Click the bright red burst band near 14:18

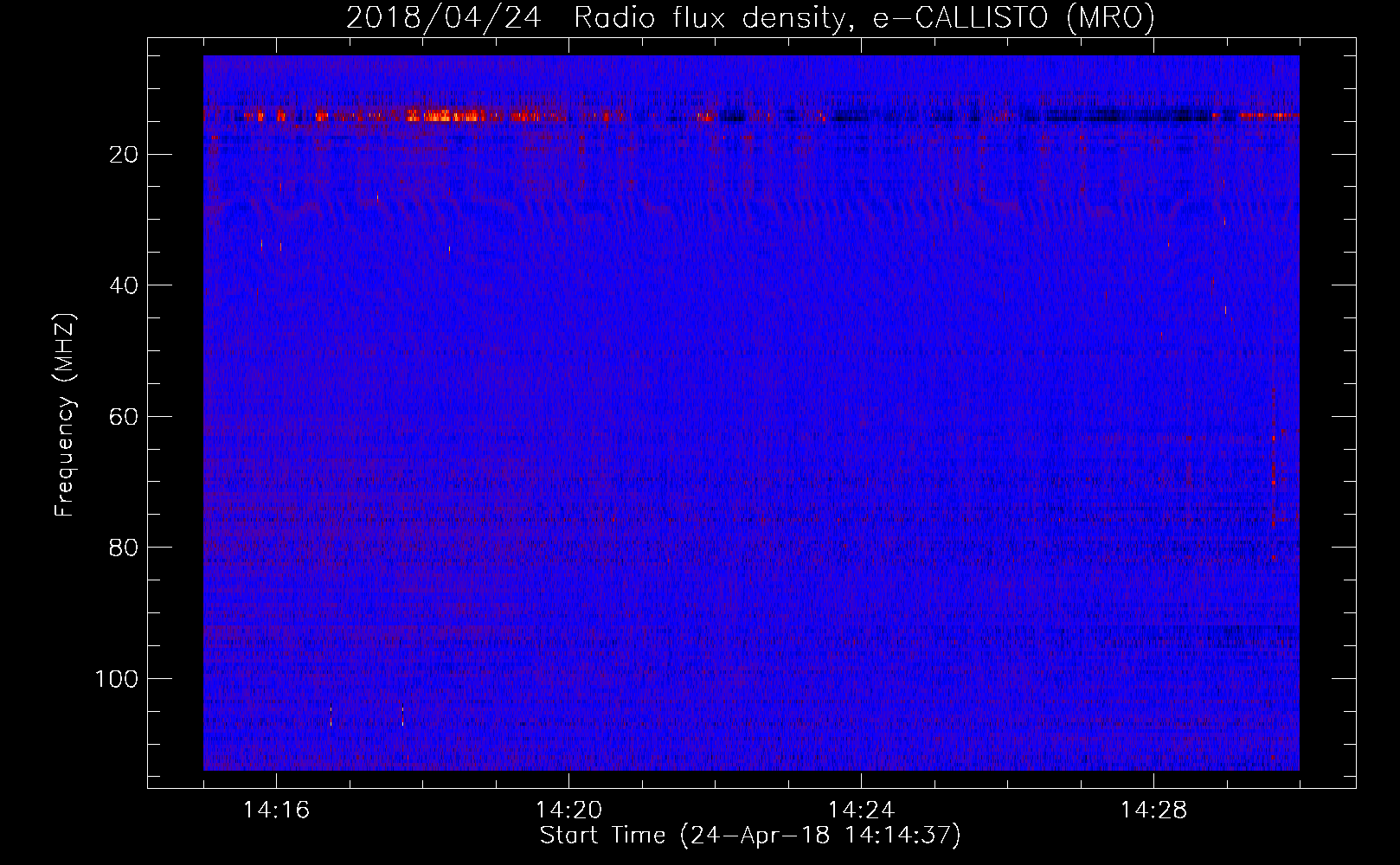click(446, 116)
